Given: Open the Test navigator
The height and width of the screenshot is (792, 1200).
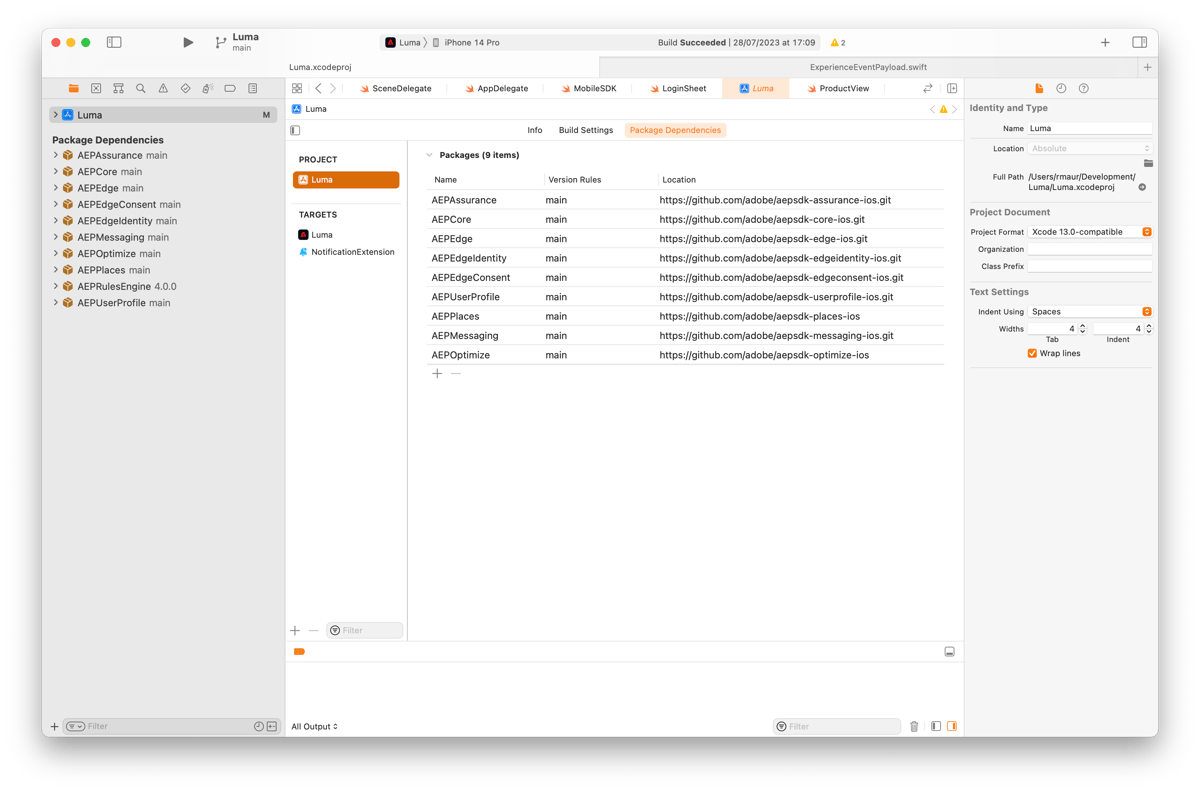Looking at the screenshot, I should point(185,89).
